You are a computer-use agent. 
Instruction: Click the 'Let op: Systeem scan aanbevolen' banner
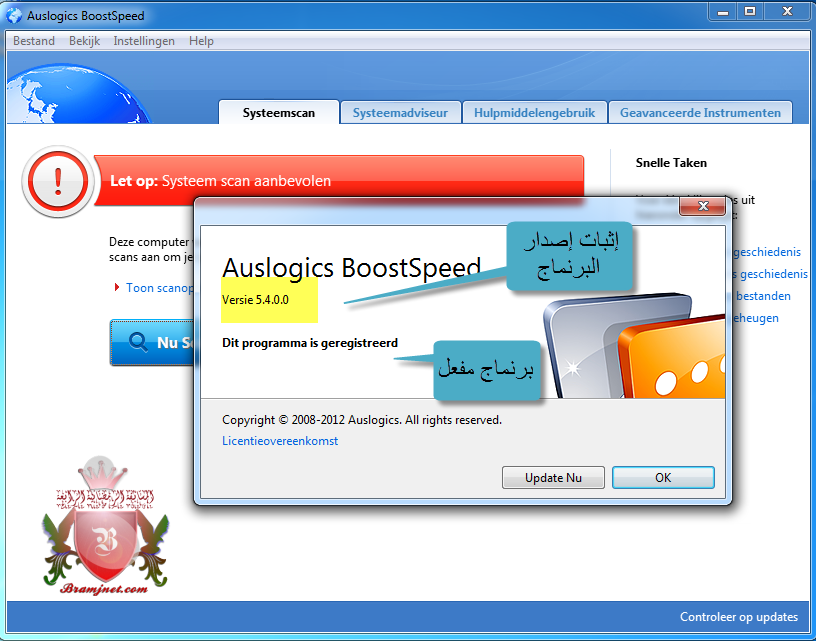click(338, 181)
